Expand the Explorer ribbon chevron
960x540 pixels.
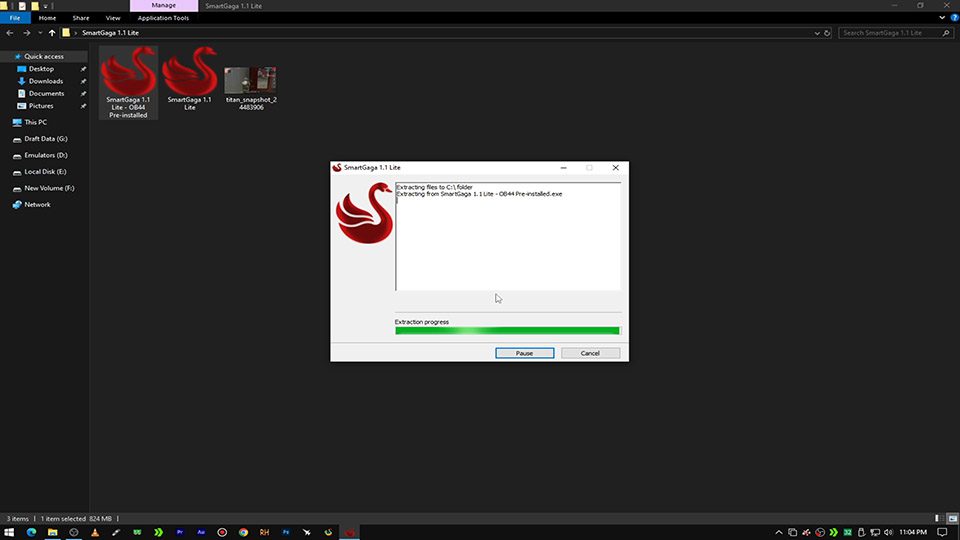coord(942,18)
